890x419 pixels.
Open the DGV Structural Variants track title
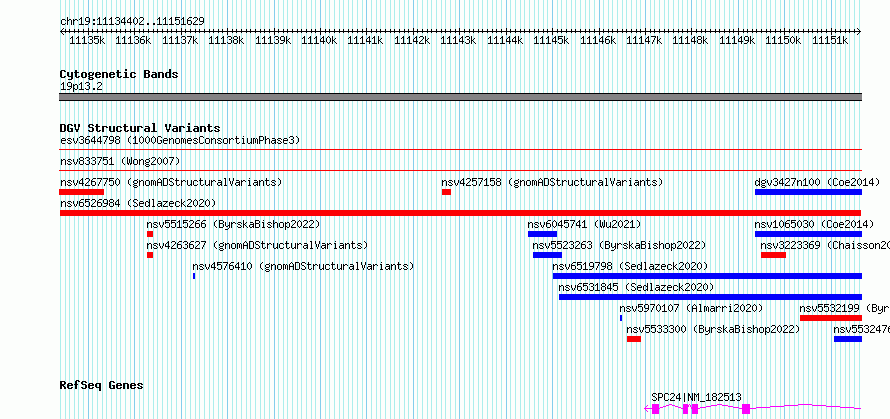point(140,128)
